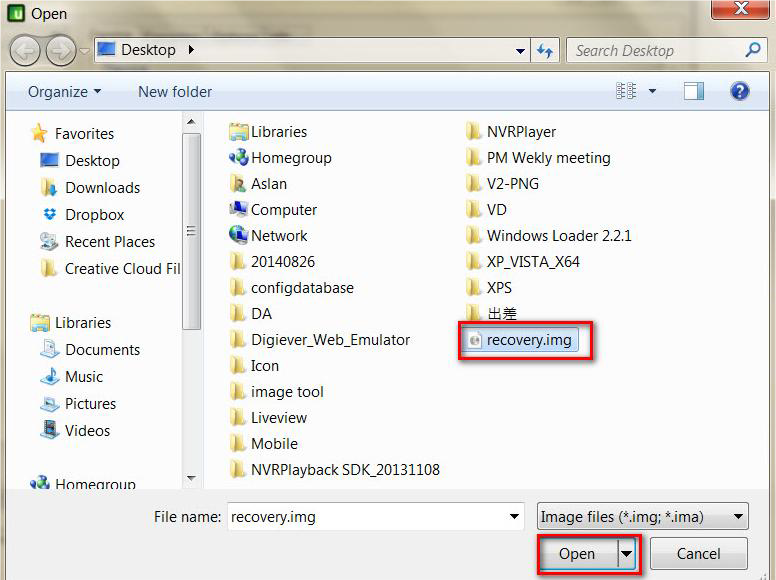Open the views options dropdown arrow
Image resolution: width=776 pixels, height=580 pixels.
pyautogui.click(x=652, y=91)
